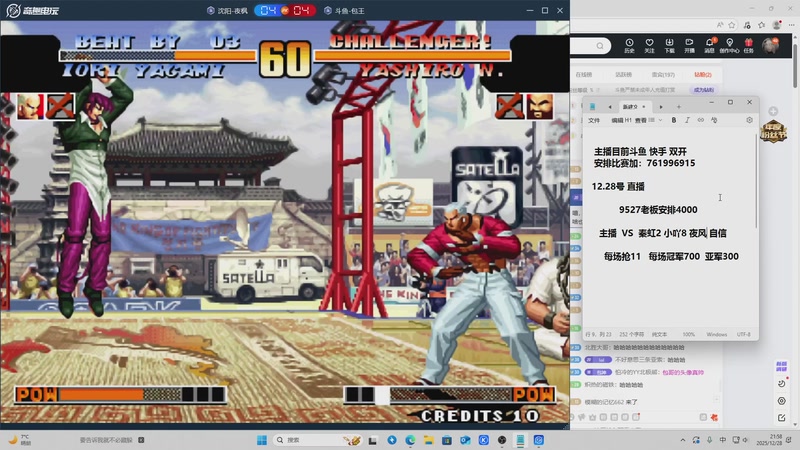Open the File (文件) menu in Notepad

tap(594, 120)
